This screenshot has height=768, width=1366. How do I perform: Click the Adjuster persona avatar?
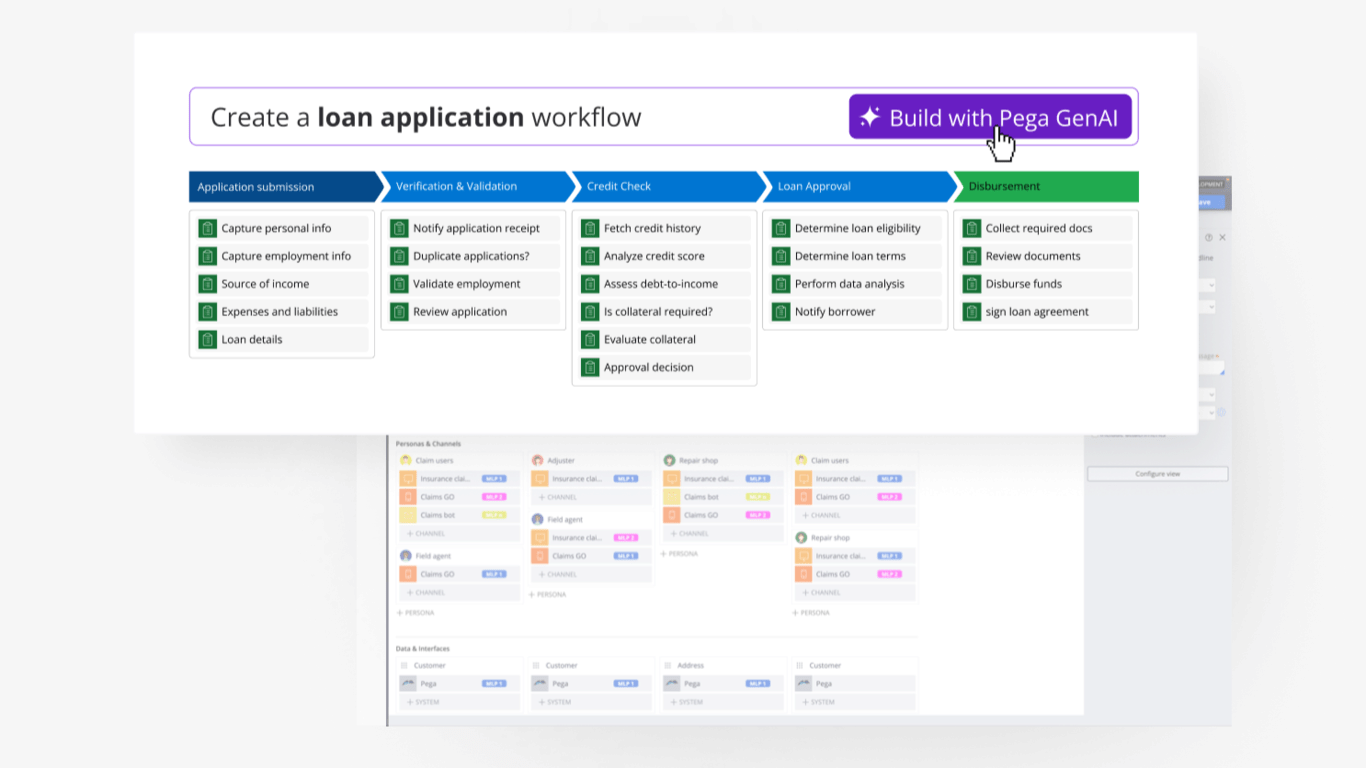tap(537, 461)
